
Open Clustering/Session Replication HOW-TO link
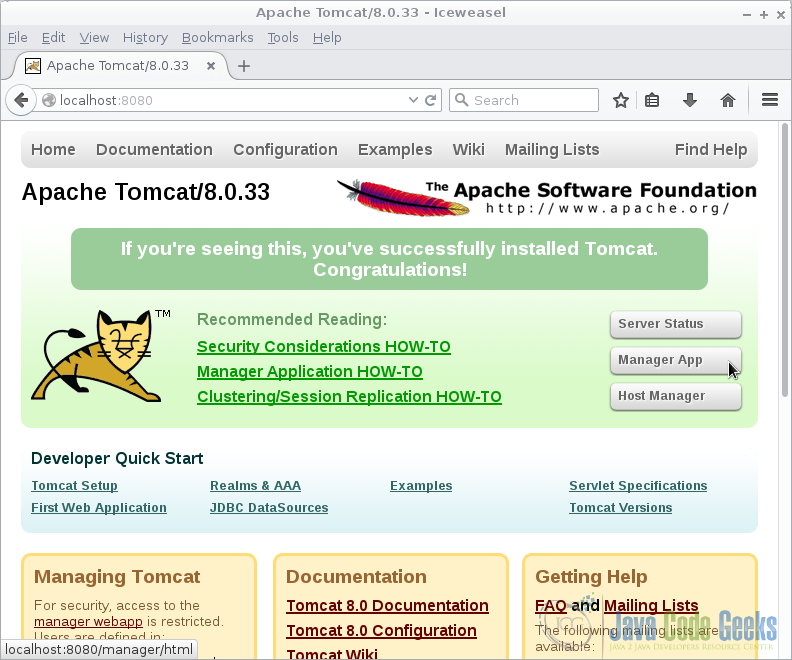click(349, 397)
